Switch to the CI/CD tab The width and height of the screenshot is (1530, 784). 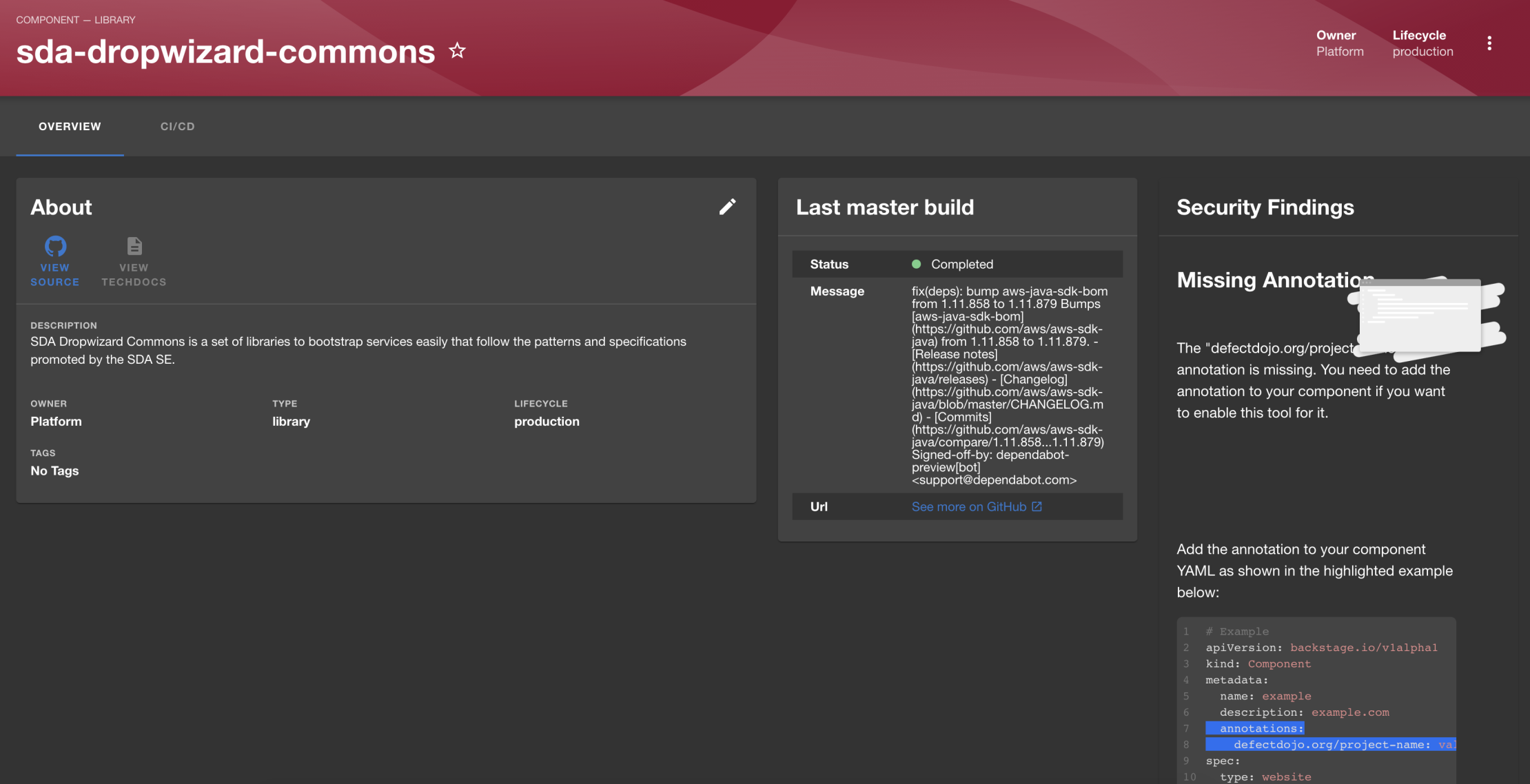pyautogui.click(x=178, y=126)
